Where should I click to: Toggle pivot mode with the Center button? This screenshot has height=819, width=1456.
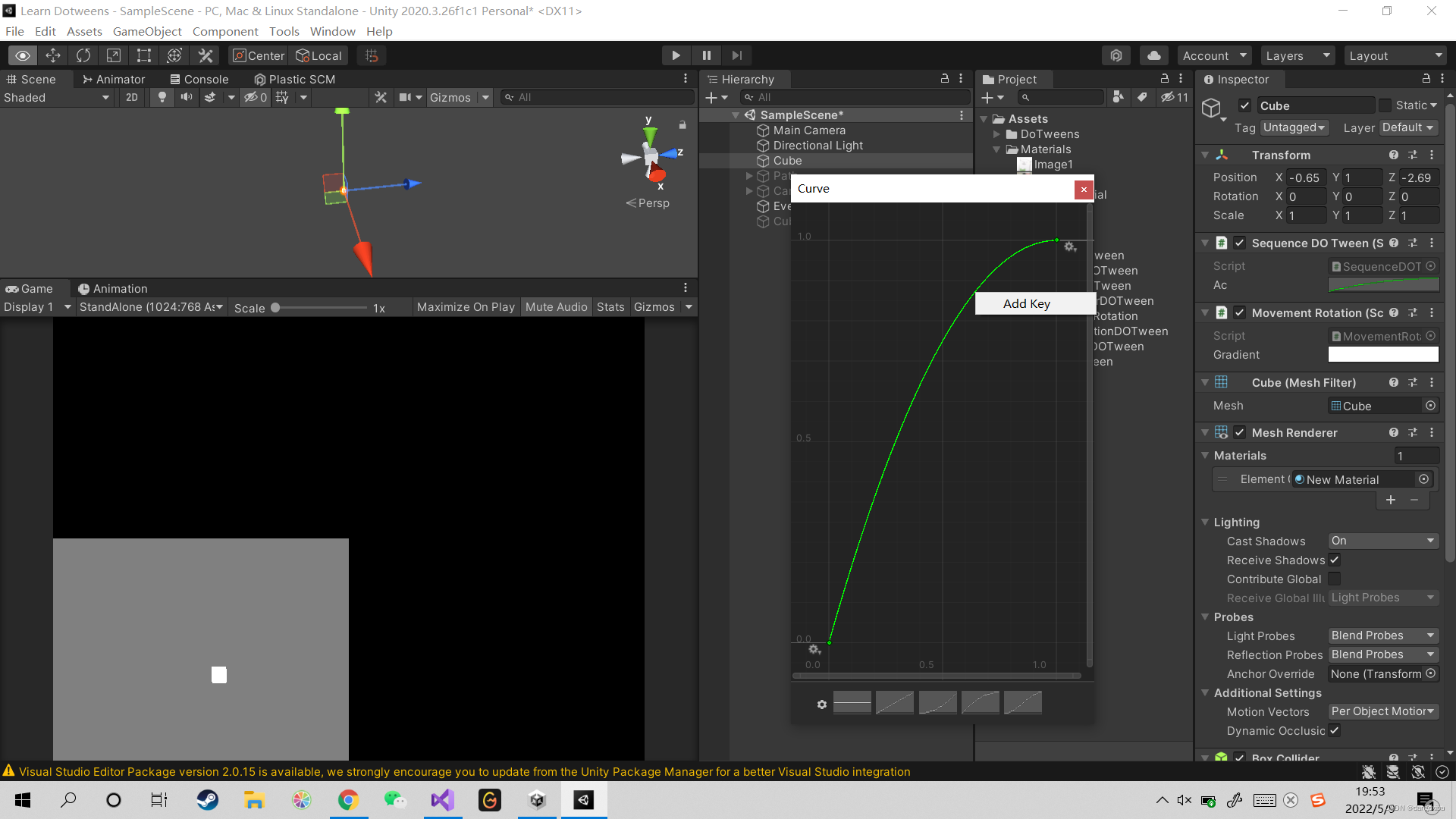tap(258, 55)
